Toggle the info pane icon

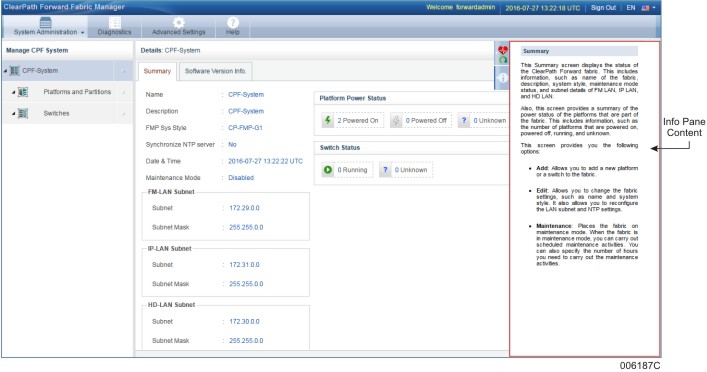point(502,78)
